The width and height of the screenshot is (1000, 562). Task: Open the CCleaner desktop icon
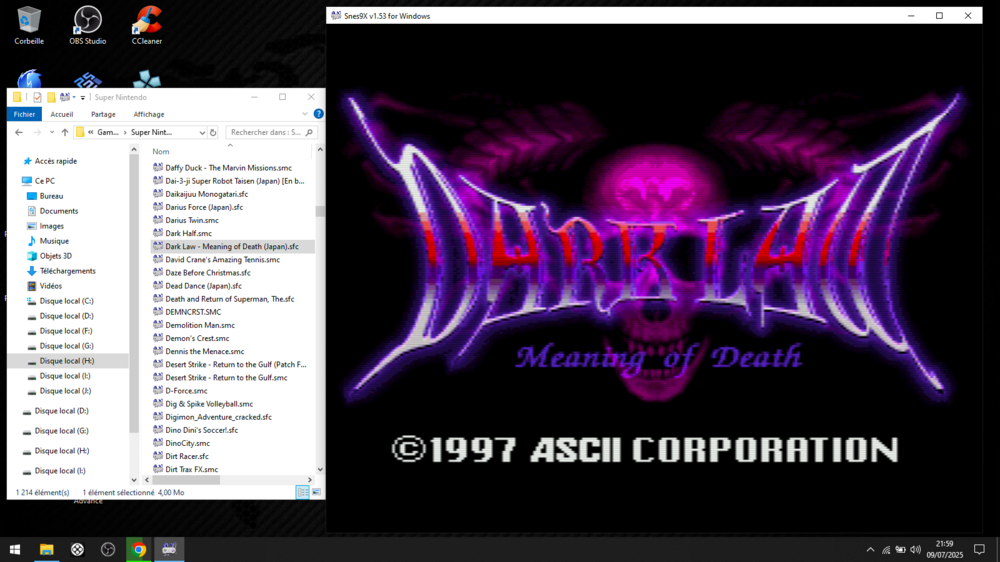point(147,20)
